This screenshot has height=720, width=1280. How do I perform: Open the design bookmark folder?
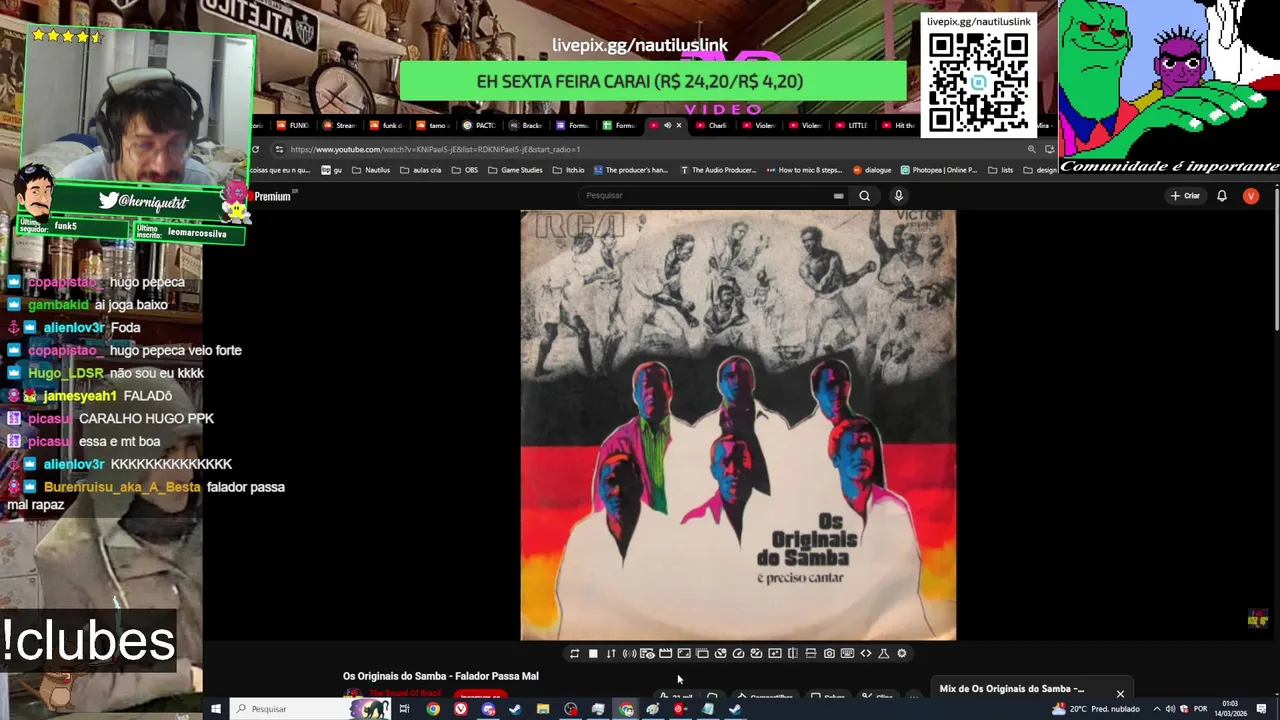pyautogui.click(x=1040, y=170)
